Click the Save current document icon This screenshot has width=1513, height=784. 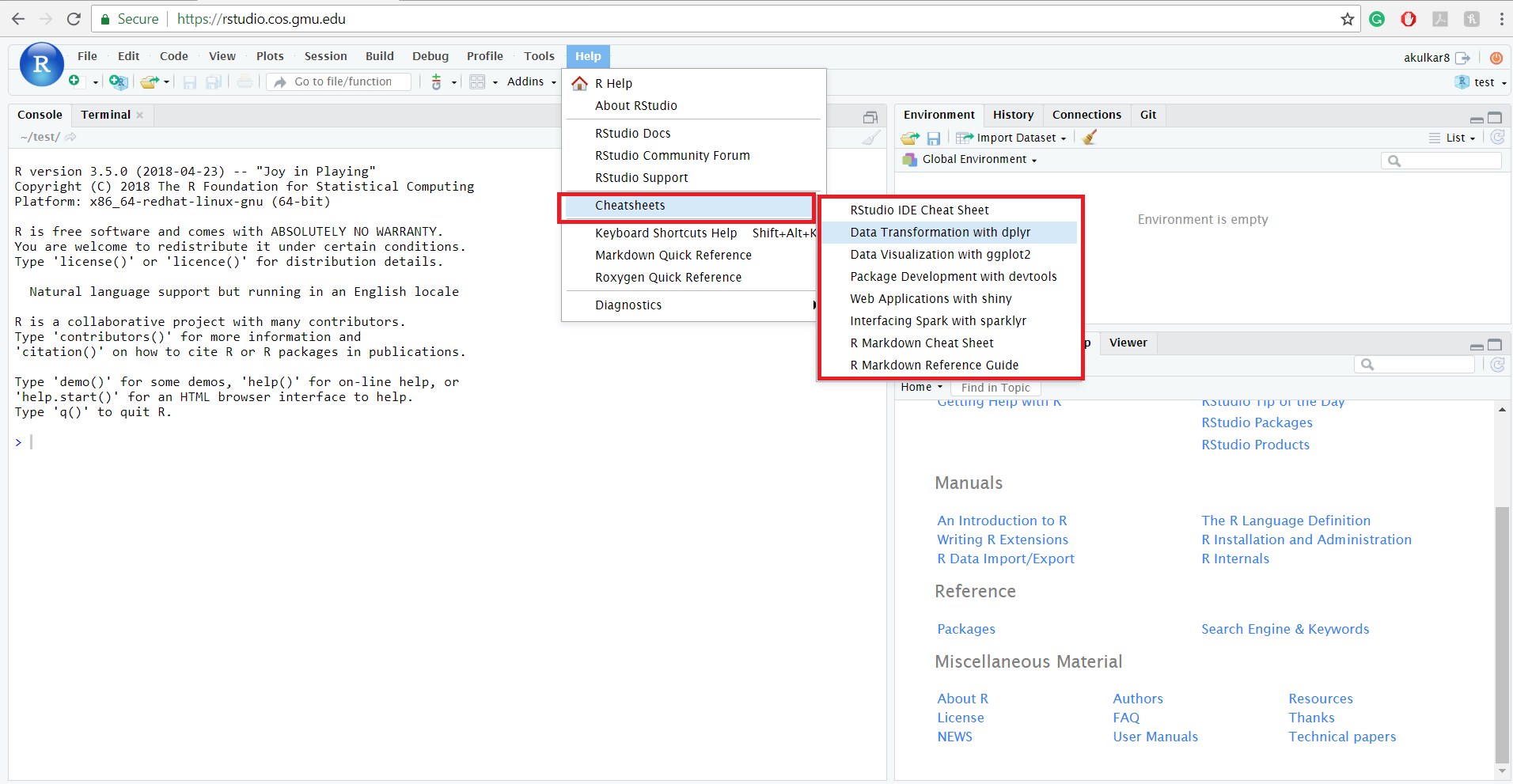click(190, 81)
